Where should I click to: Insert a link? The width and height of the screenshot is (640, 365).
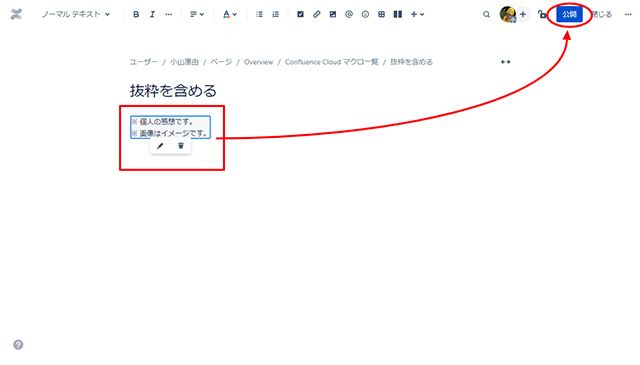[317, 14]
